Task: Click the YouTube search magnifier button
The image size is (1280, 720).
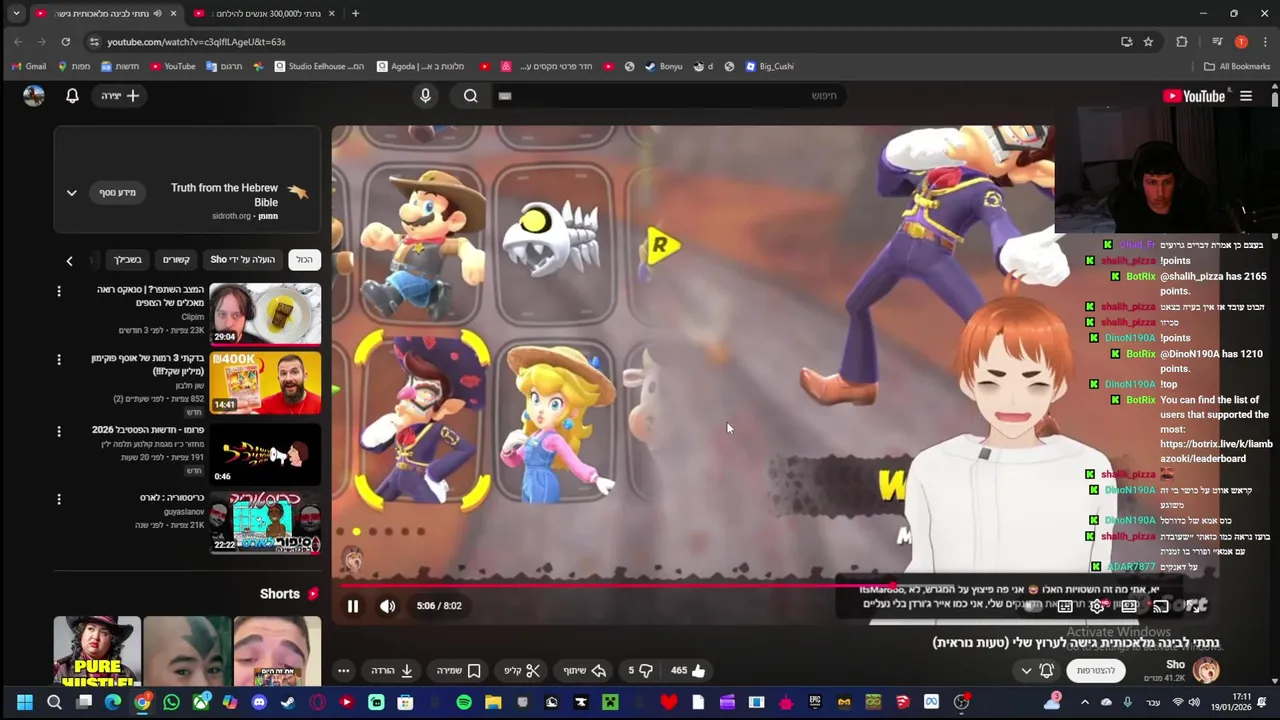Action: click(x=471, y=96)
